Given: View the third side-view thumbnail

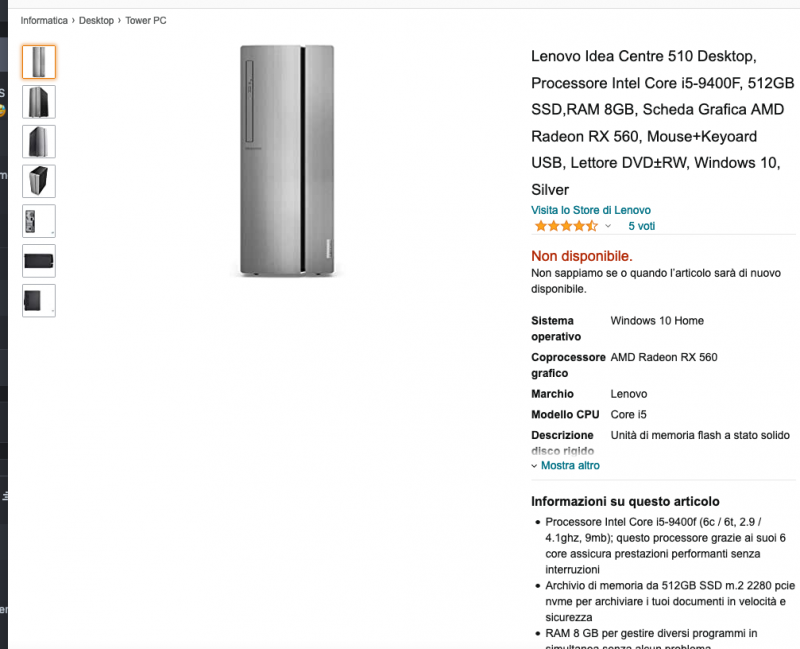Looking at the screenshot, I should click(38, 141).
